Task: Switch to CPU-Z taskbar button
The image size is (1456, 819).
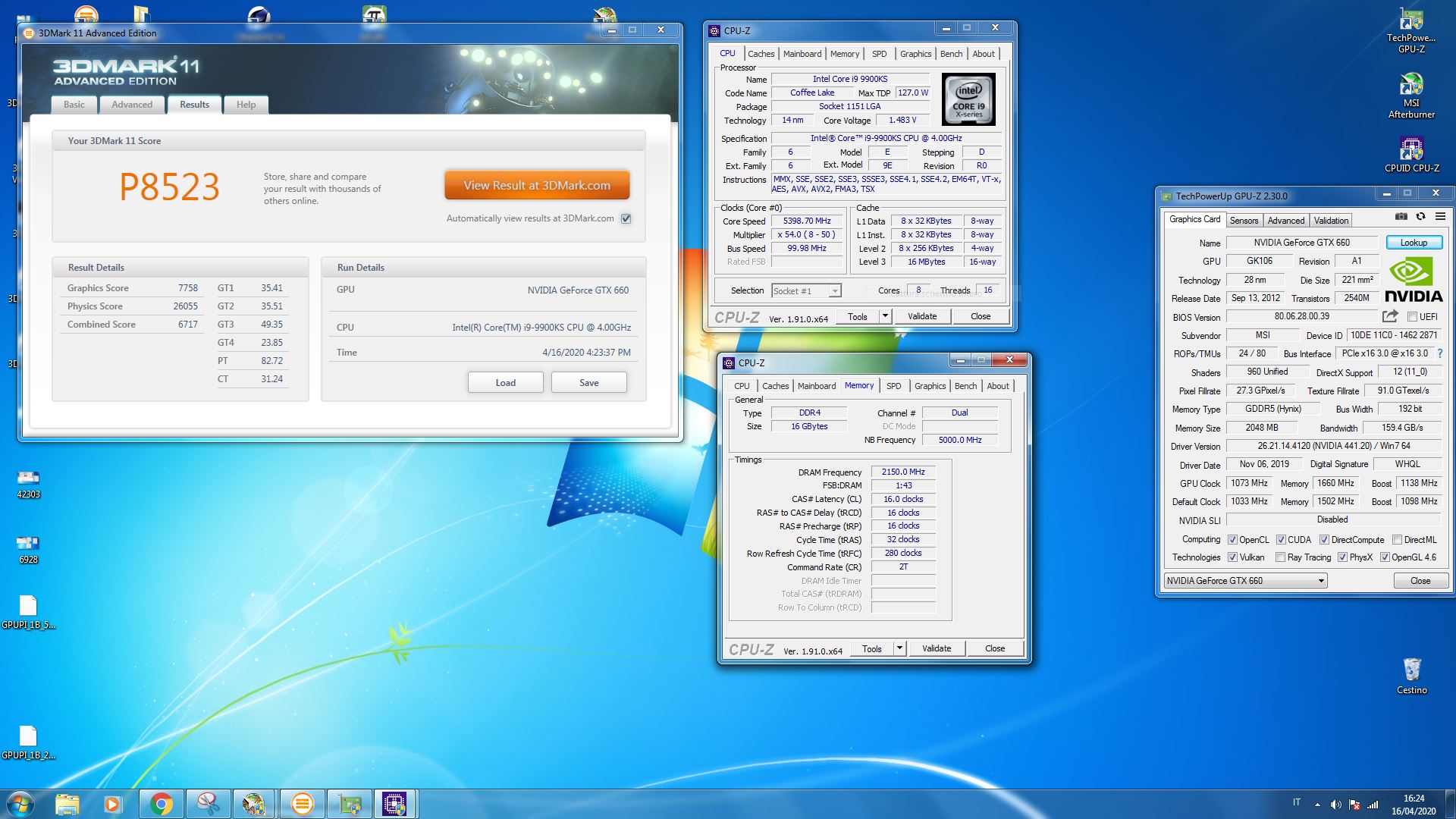Action: pyautogui.click(x=395, y=804)
